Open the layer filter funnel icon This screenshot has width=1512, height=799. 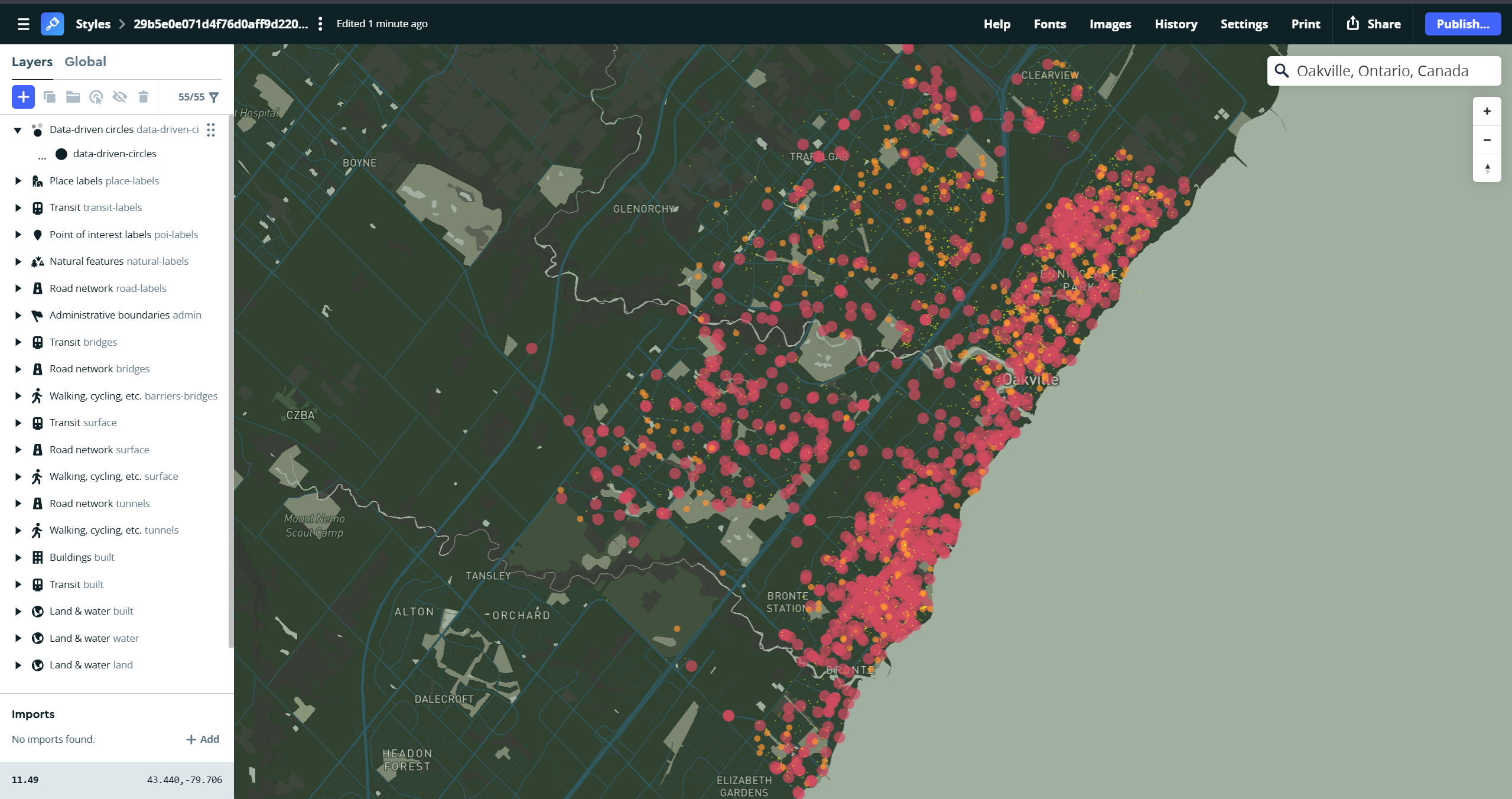click(x=214, y=97)
